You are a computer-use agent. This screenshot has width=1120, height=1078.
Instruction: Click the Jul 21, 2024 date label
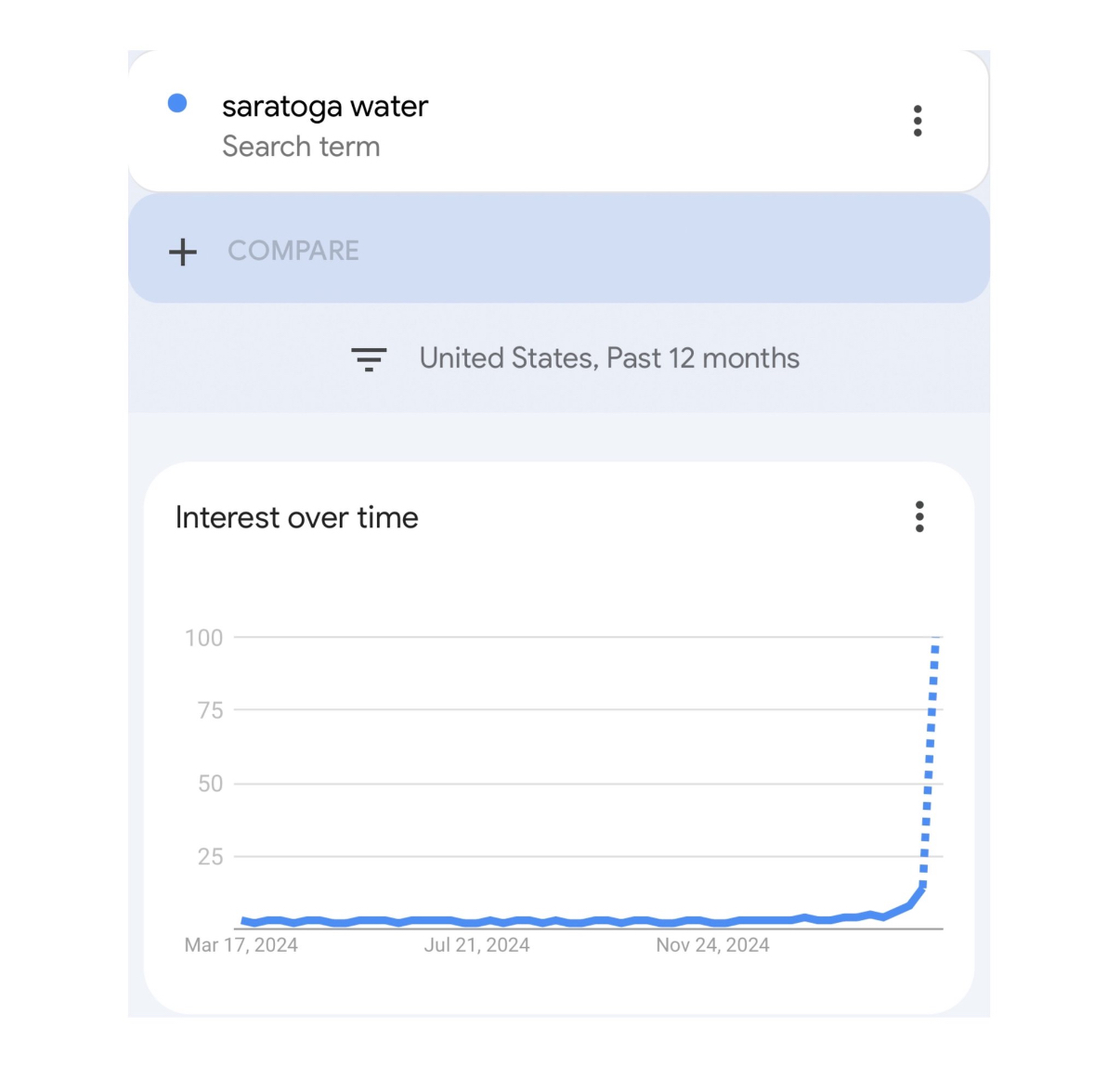point(476,945)
